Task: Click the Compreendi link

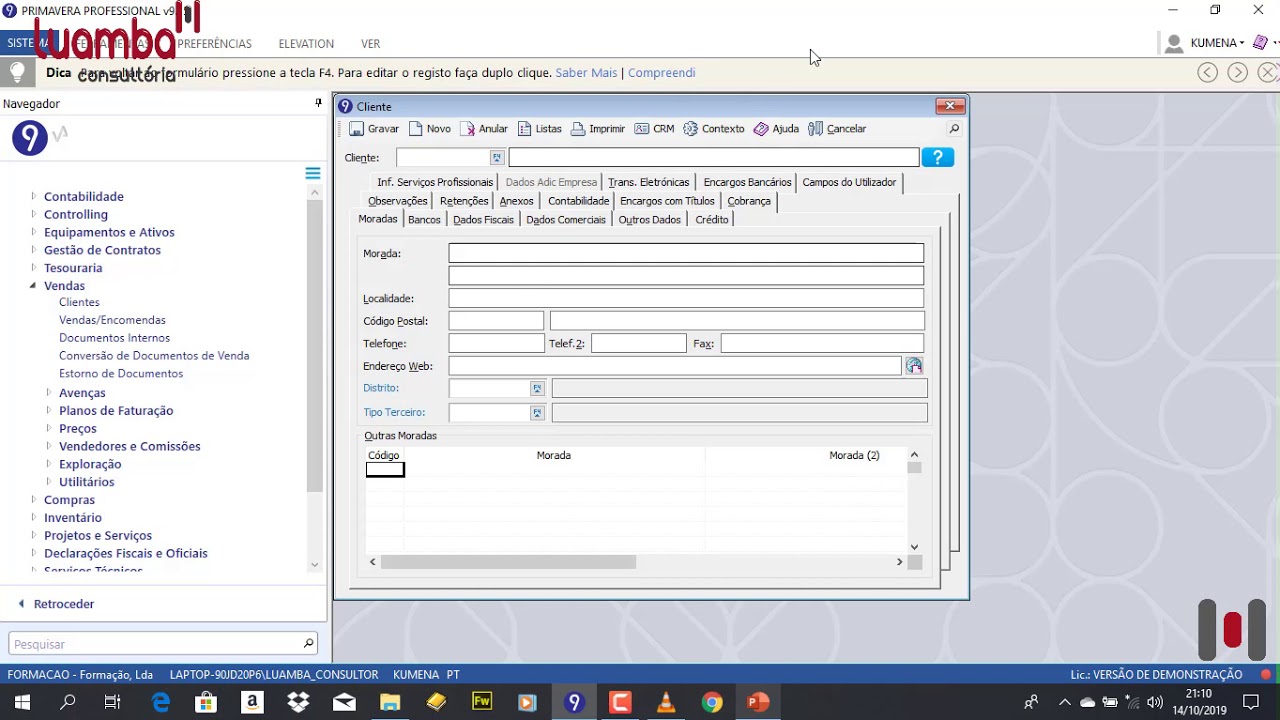Action: [661, 73]
